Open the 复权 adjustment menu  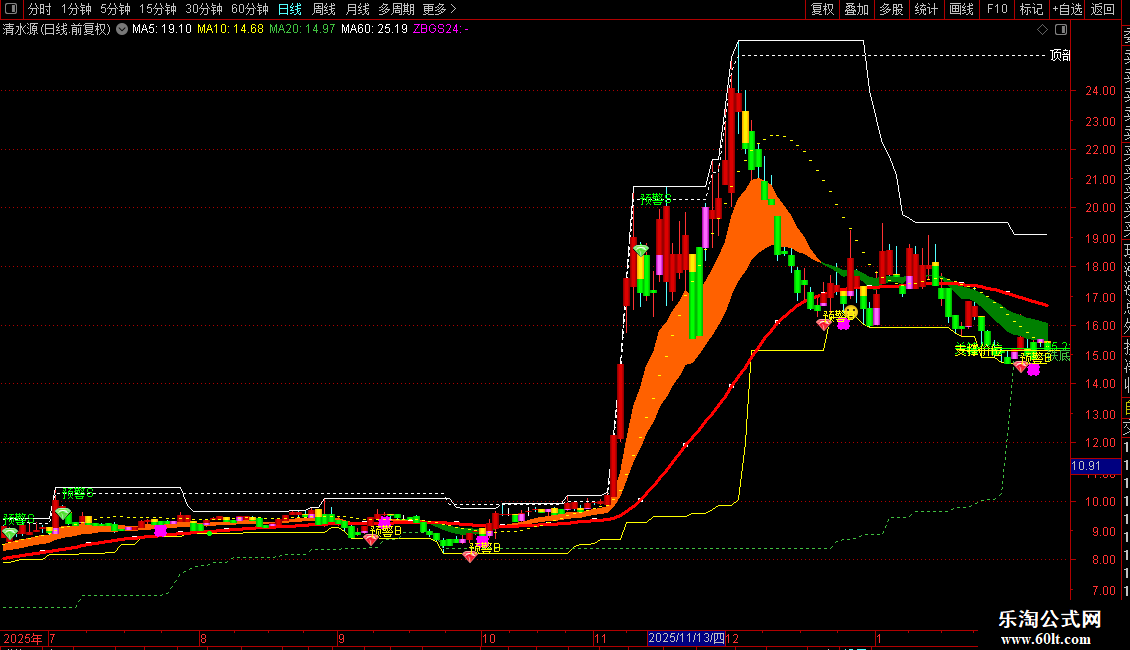(x=822, y=9)
